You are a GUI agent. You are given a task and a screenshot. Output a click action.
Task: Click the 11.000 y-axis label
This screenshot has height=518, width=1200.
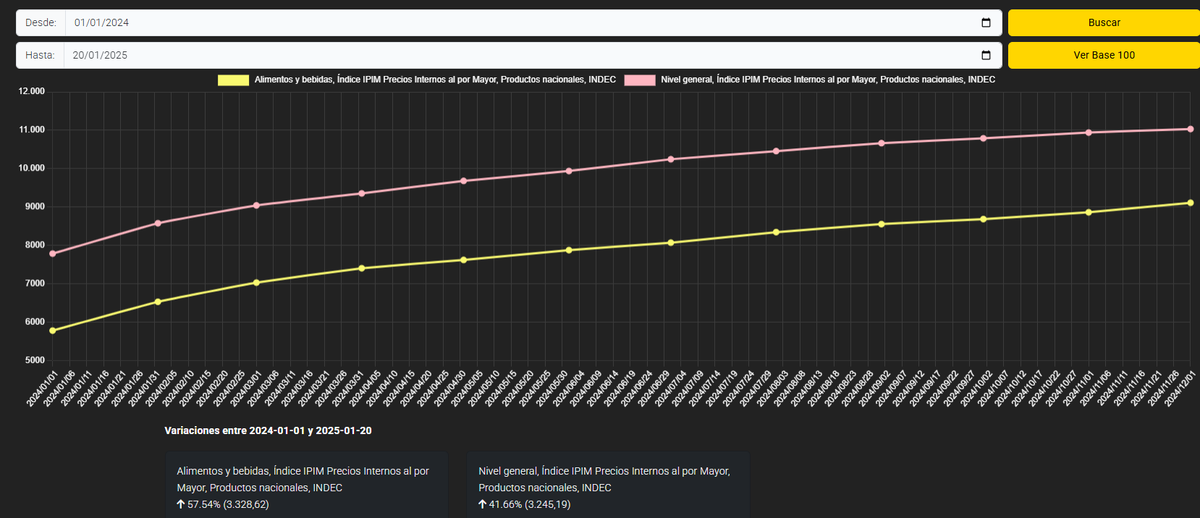coord(32,130)
